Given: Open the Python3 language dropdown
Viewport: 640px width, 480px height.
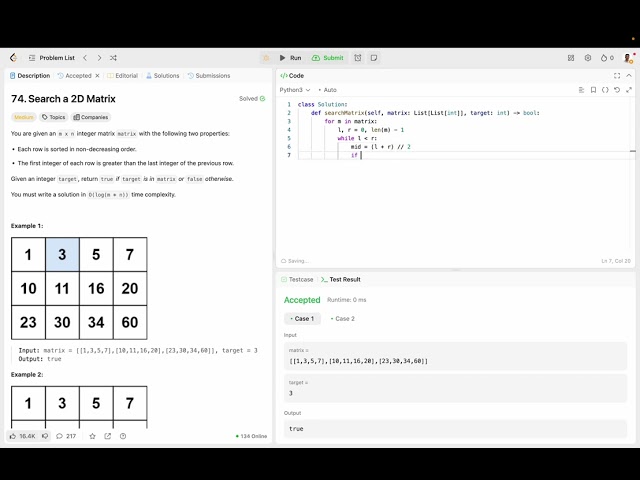Looking at the screenshot, I should pyautogui.click(x=295, y=90).
